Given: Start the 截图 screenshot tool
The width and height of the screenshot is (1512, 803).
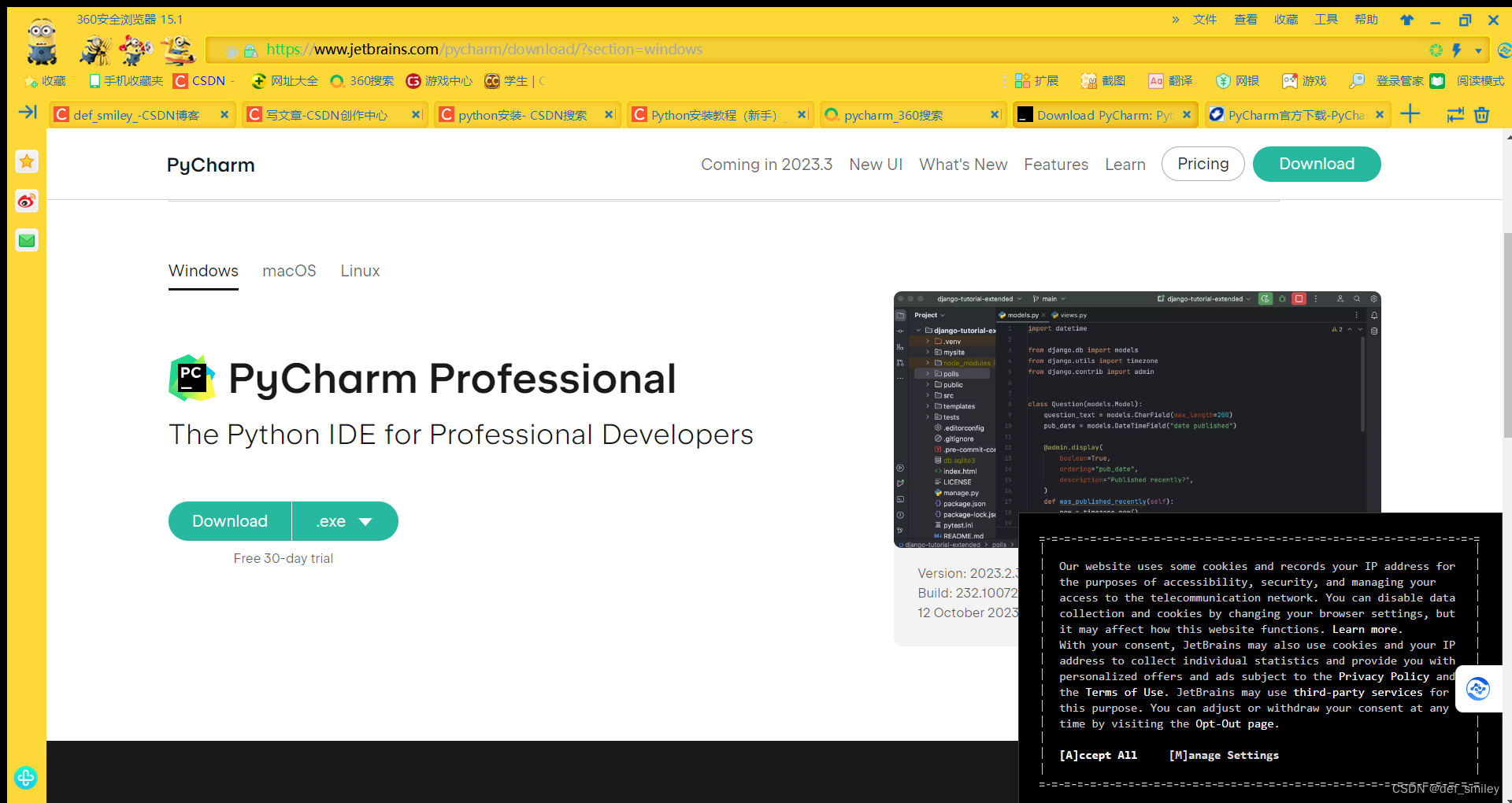Looking at the screenshot, I should (1103, 81).
